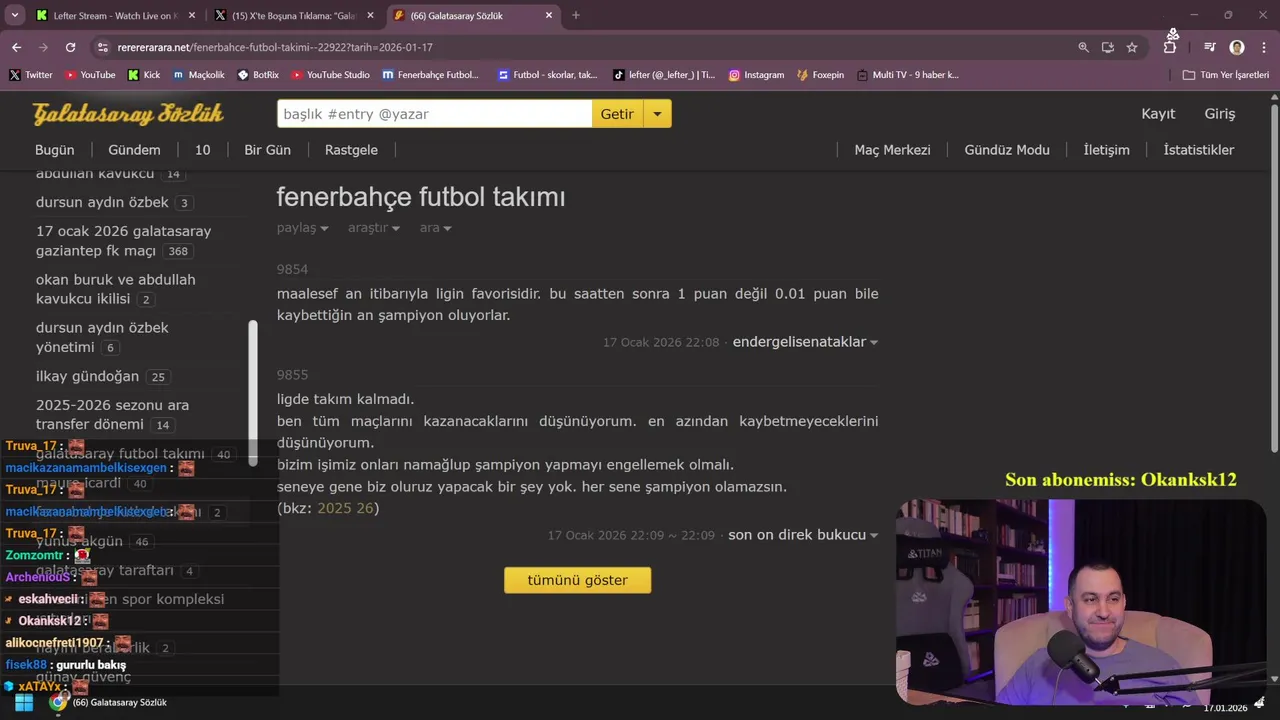Viewport: 1280px width, 720px height.
Task: Open the Fenerbahçe Futbol bookmark
Action: pyautogui.click(x=431, y=75)
